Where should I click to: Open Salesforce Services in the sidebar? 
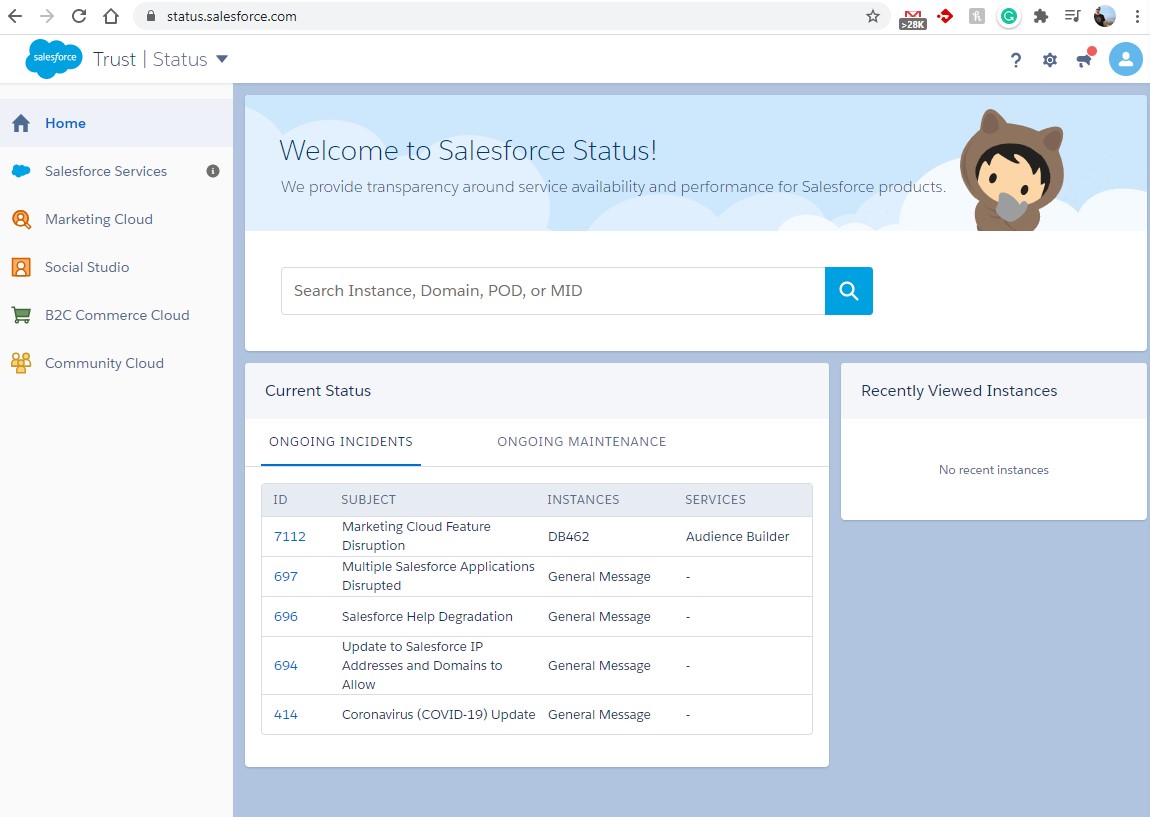[x=106, y=171]
